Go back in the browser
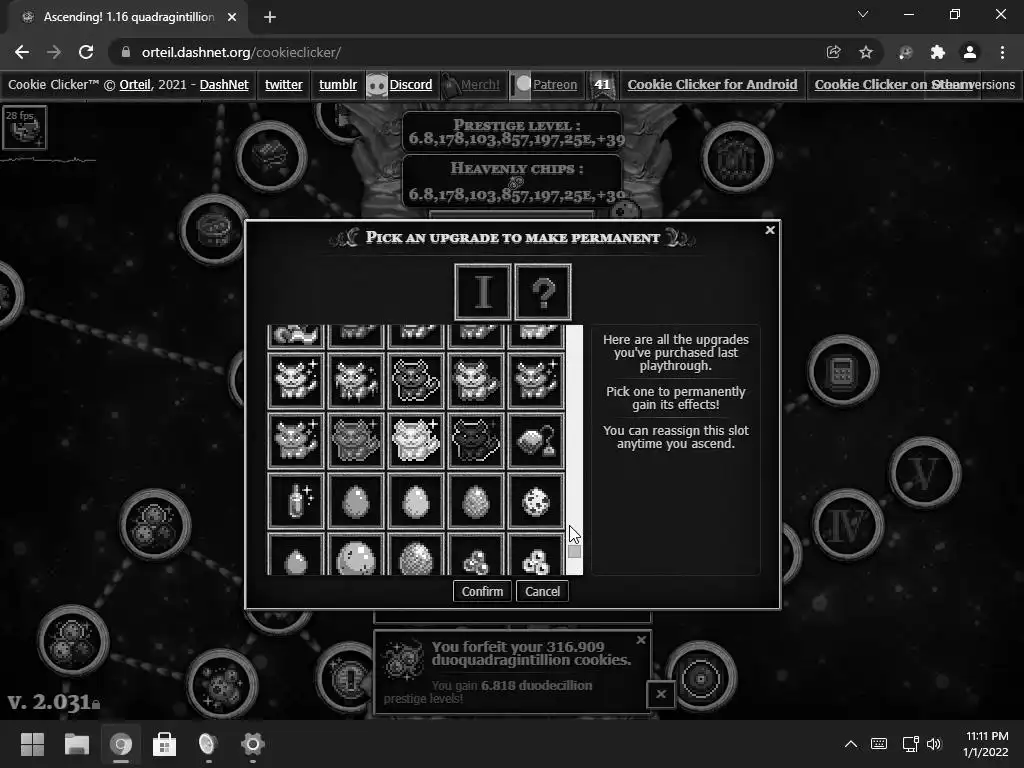The image size is (1024, 768). coord(22,52)
